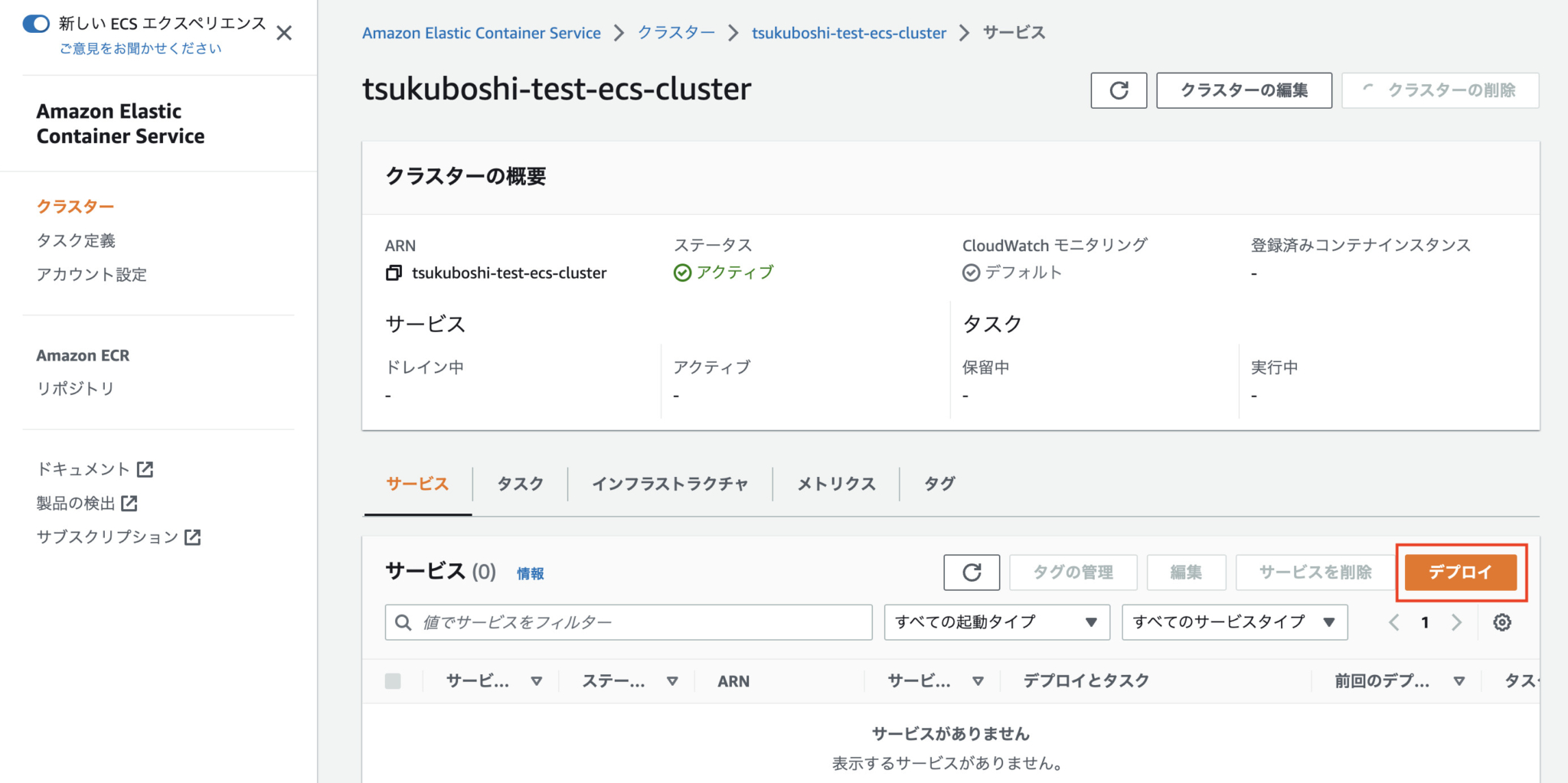Toggle the サービス名 column sort control
The image size is (1568, 783).
pos(538,680)
